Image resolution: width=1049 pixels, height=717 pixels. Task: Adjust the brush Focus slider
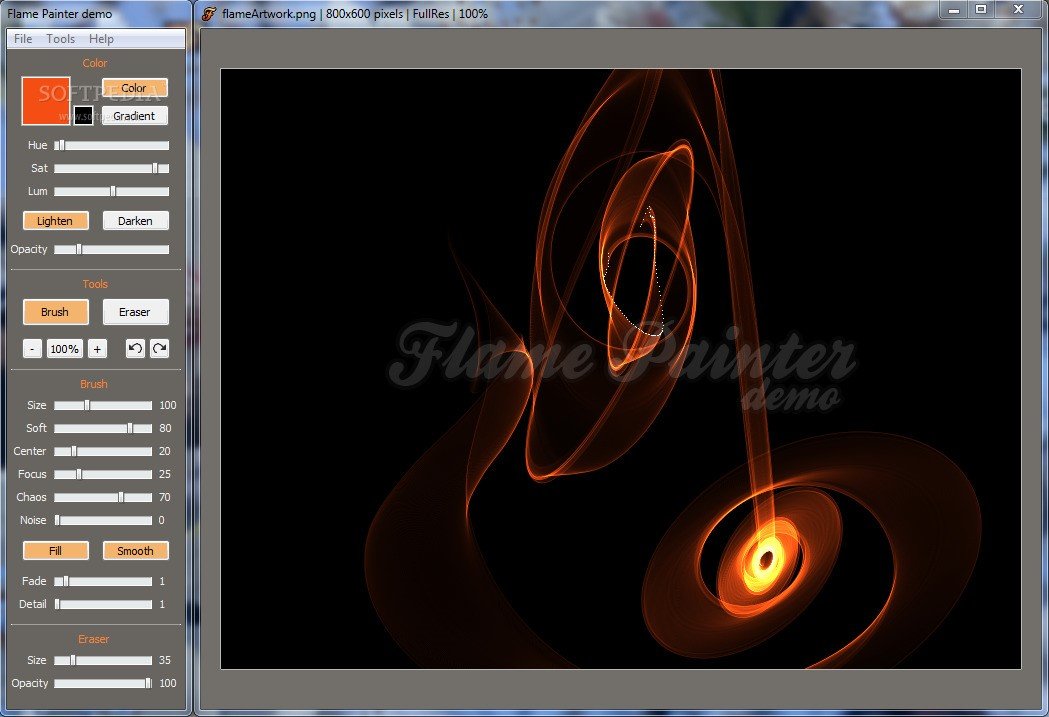(x=103, y=474)
